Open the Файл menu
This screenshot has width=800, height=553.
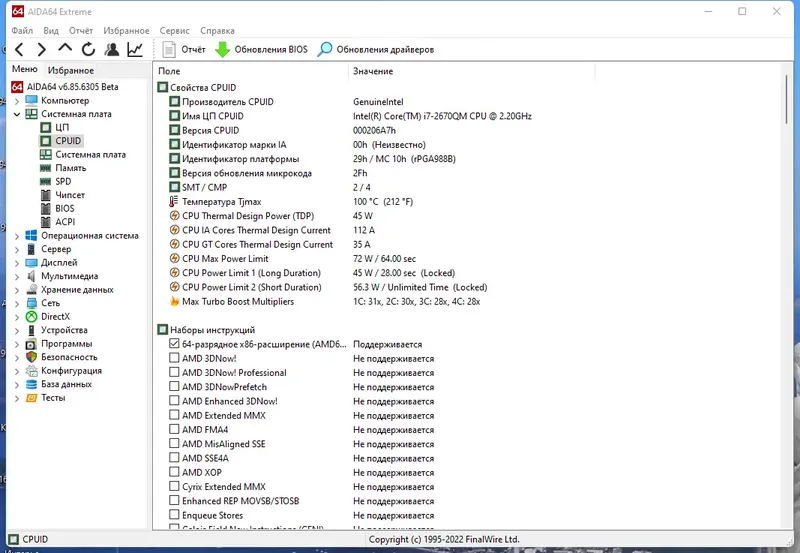pyautogui.click(x=22, y=31)
